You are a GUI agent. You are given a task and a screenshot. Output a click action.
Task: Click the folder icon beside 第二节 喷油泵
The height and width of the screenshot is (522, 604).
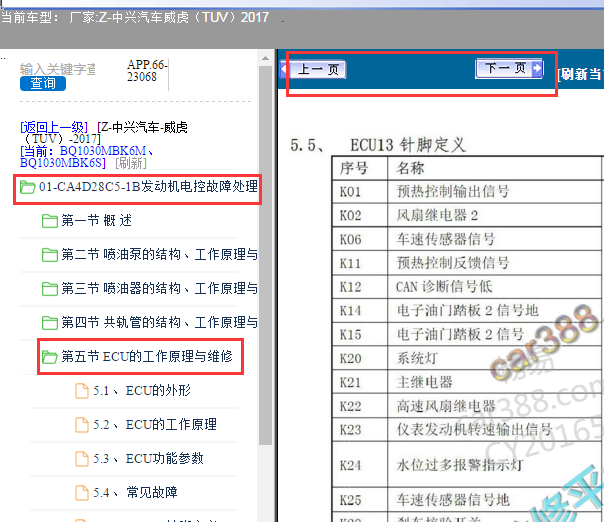click(50, 255)
